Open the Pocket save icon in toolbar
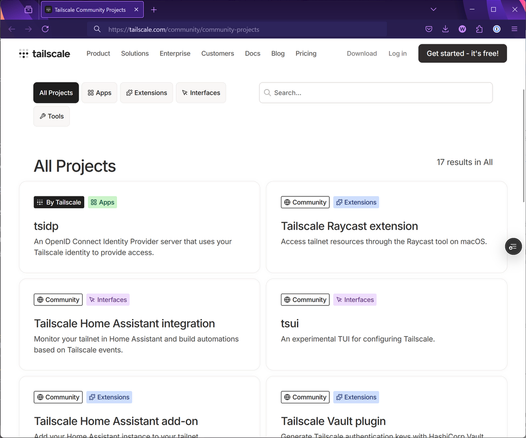Screen dimensions: 526x438 click(x=428, y=29)
